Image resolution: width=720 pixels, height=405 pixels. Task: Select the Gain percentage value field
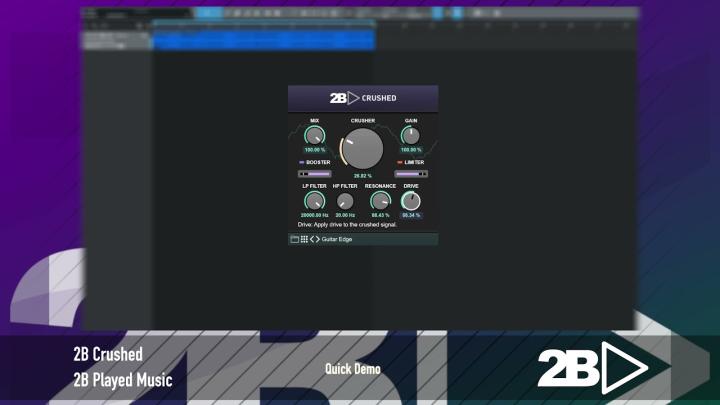(411, 150)
